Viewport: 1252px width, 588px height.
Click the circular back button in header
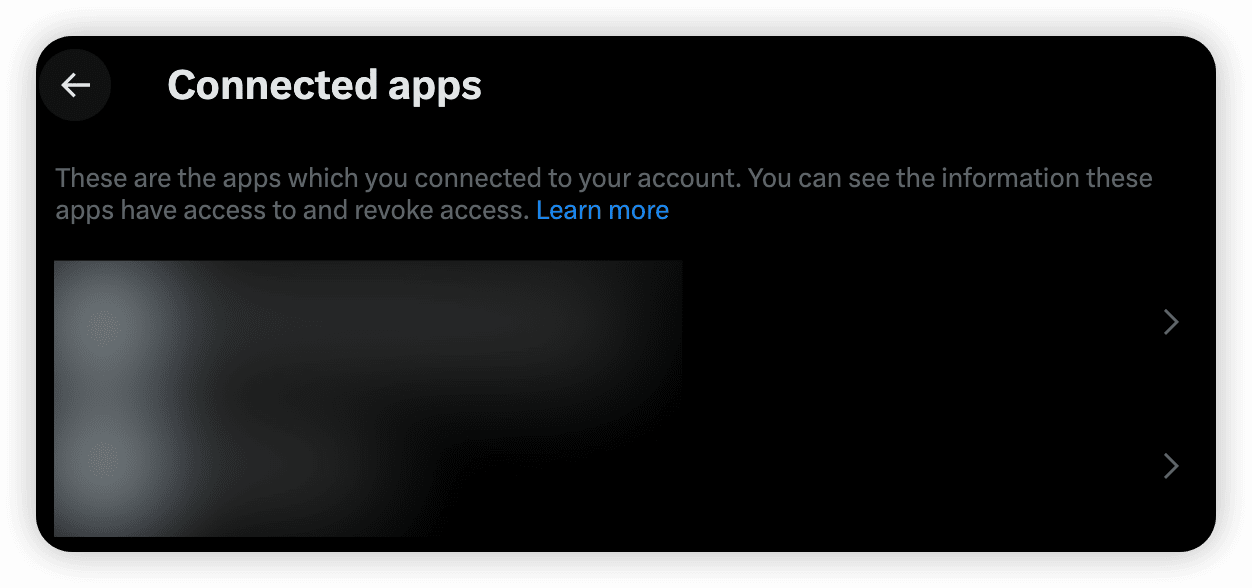pyautogui.click(x=75, y=85)
